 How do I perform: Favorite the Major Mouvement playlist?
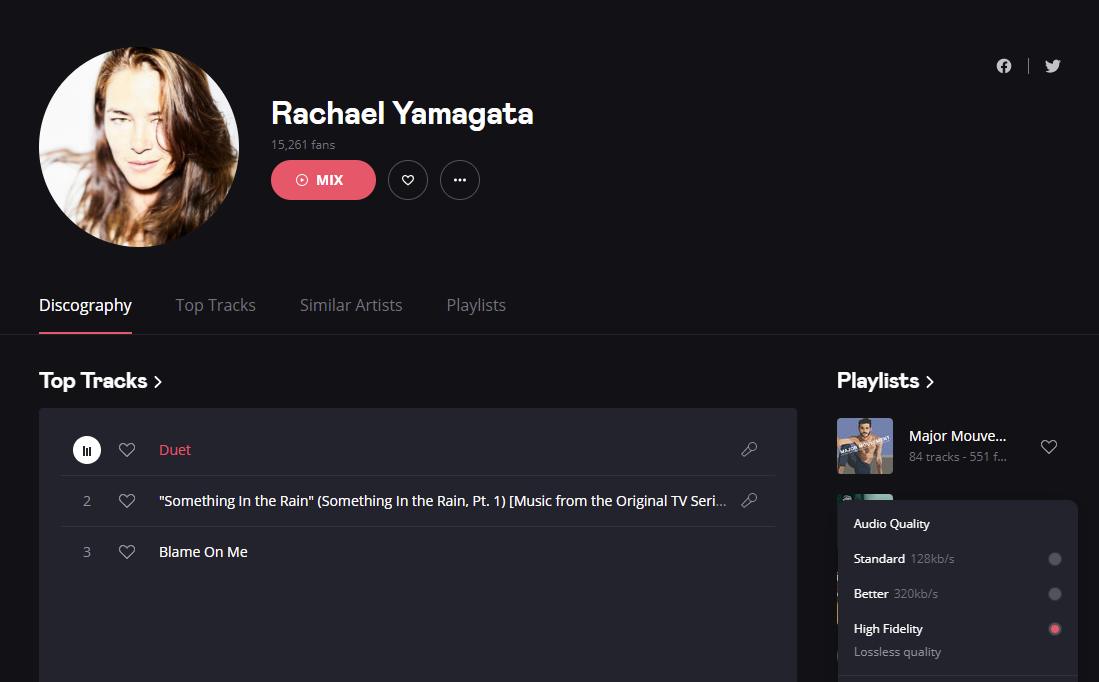(1049, 446)
